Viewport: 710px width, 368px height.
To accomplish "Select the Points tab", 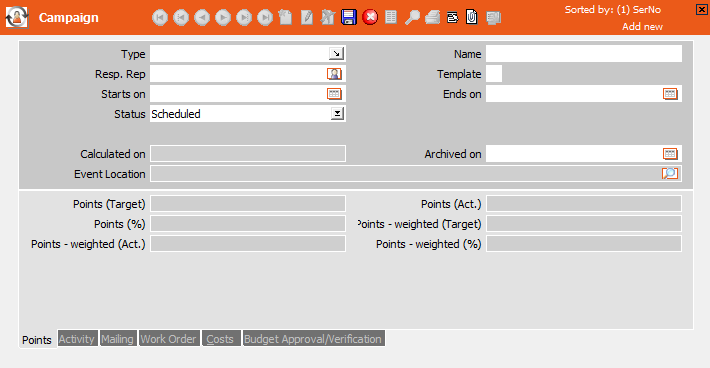I will (37, 339).
